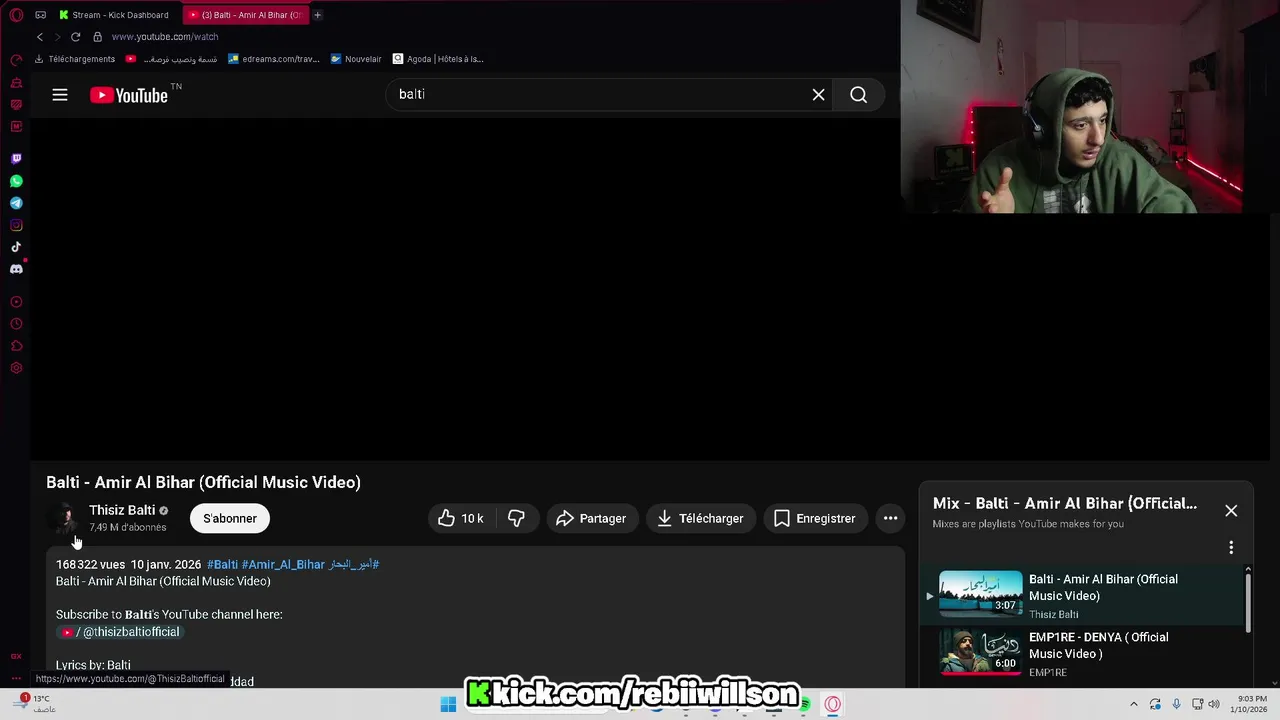Open the YouTube guide hamburger menu

click(60, 95)
